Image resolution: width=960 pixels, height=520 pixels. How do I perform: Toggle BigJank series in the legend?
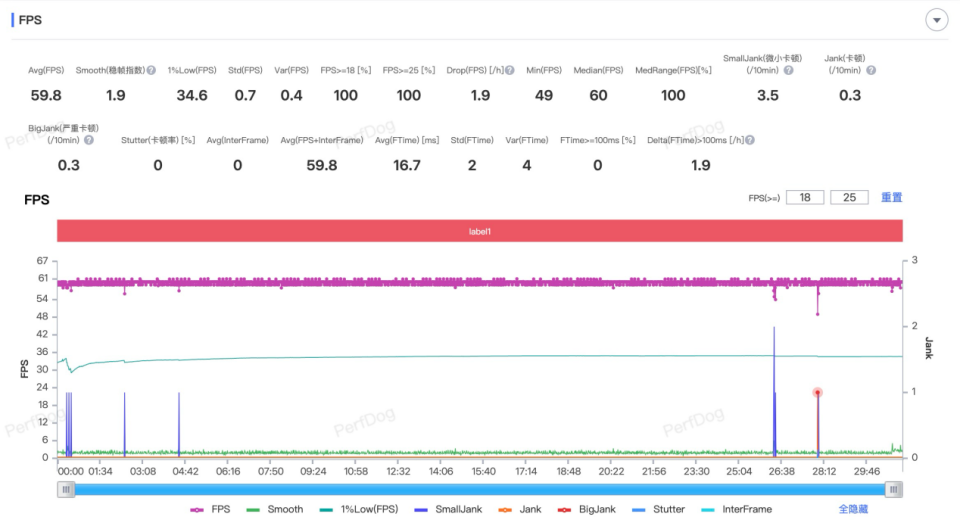(x=587, y=509)
